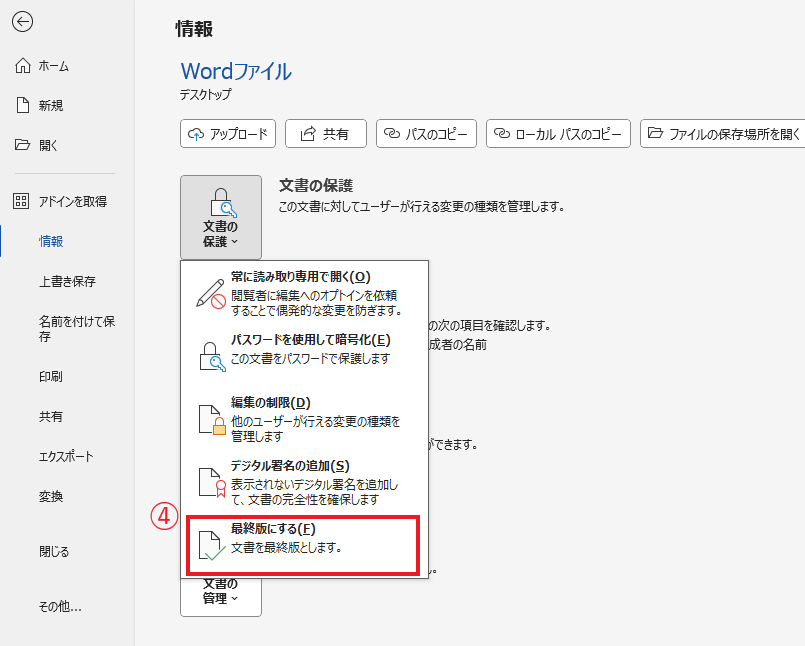The image size is (805, 646).
Task: Click the アップロード button
Action: tap(227, 133)
